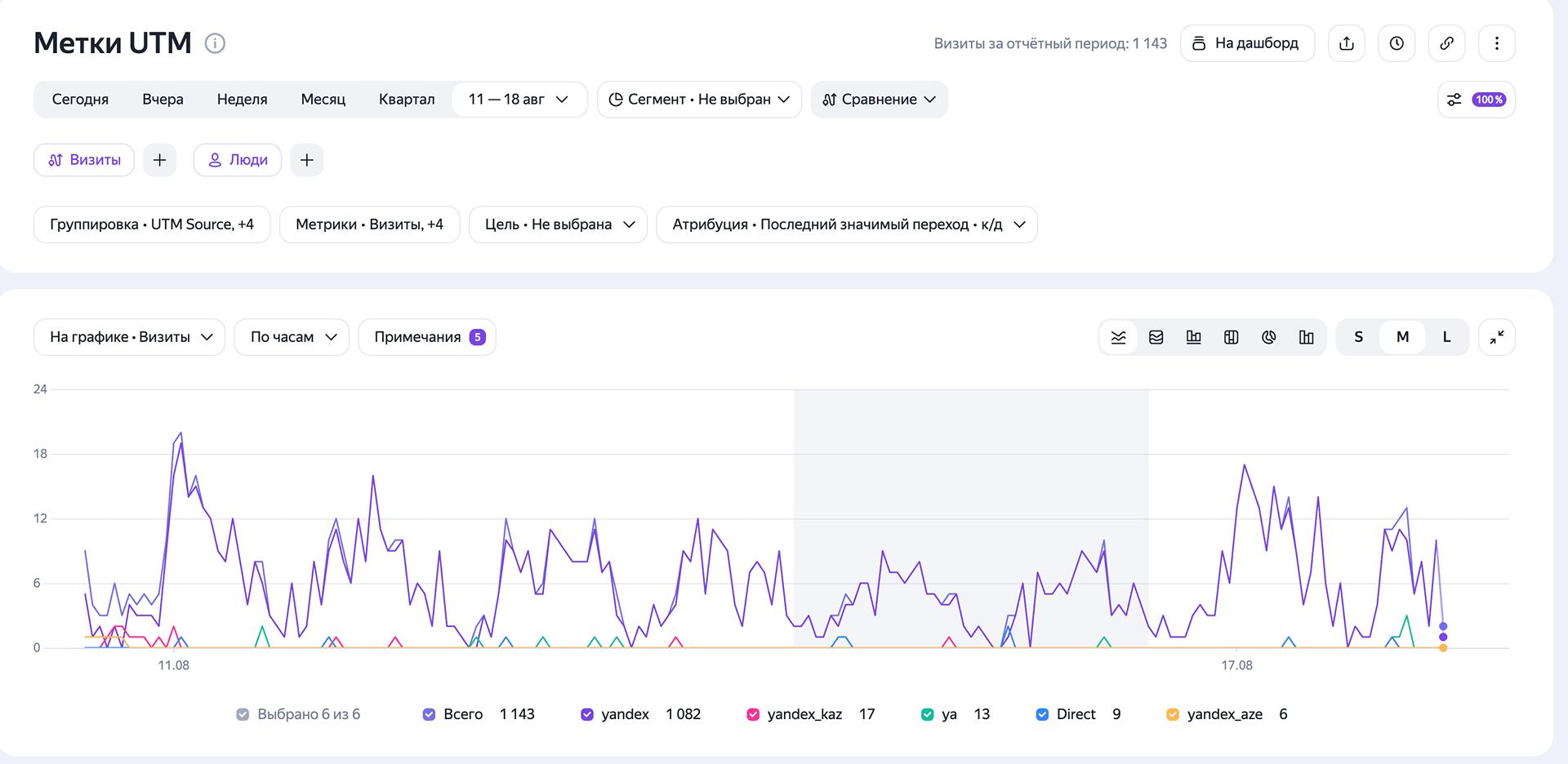The image size is (1568, 764).
Task: Collapse the chart with the shrink icon
Action: 1496,337
